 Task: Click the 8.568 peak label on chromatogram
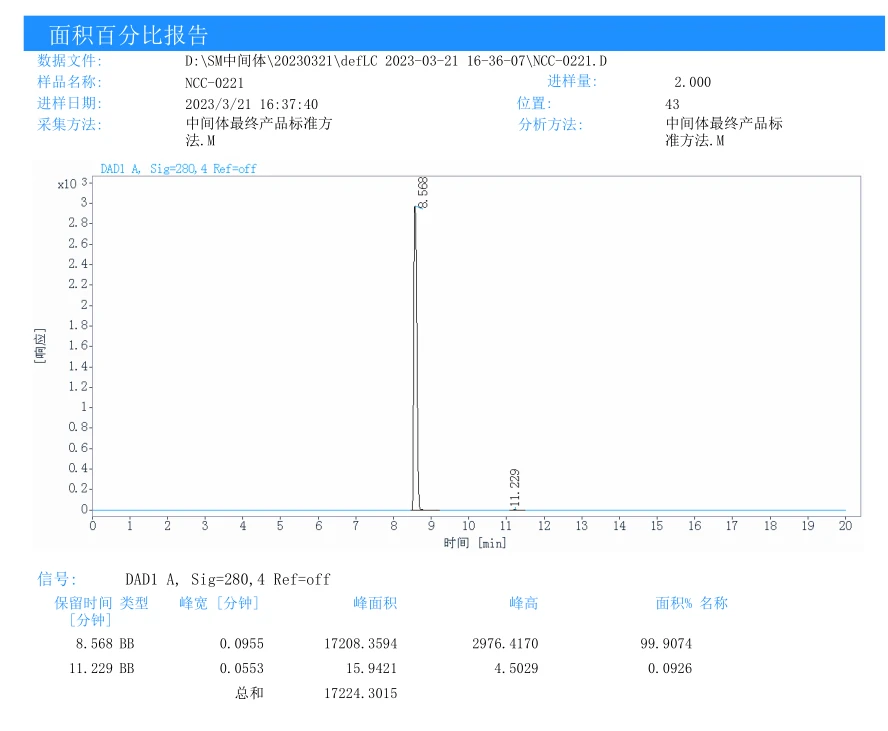pyautogui.click(x=423, y=193)
